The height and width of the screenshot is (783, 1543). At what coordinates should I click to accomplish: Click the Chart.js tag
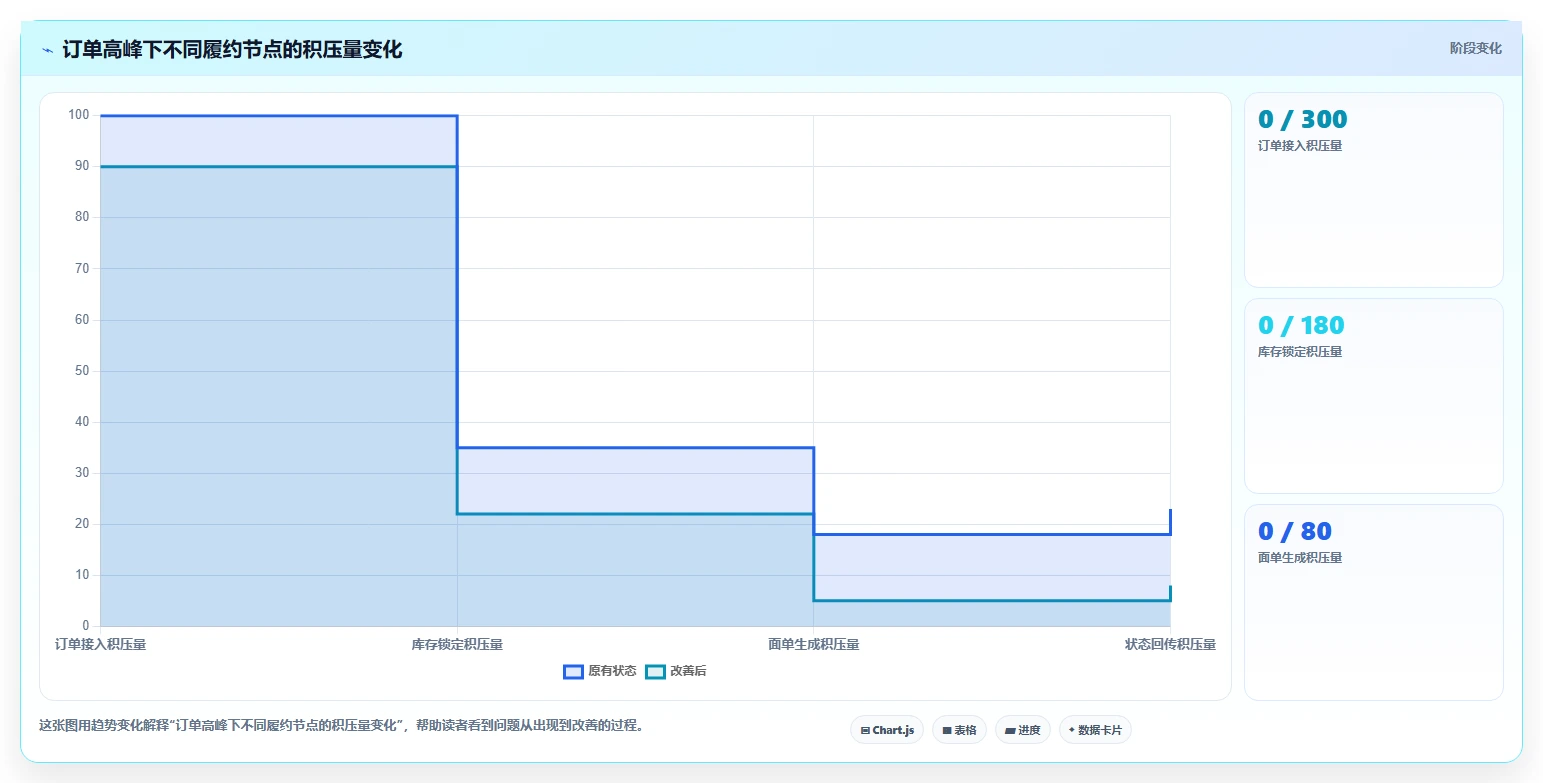click(887, 730)
